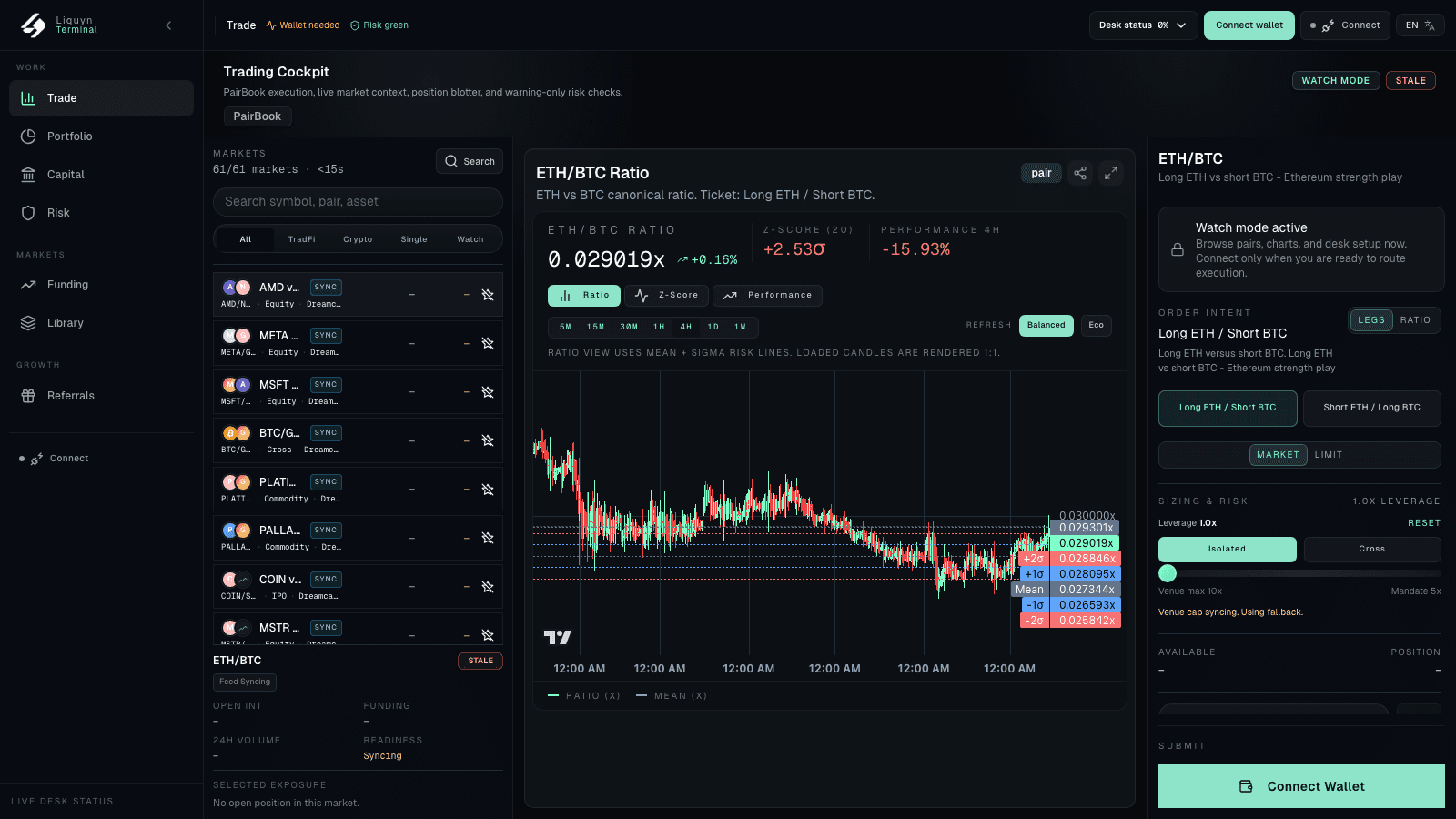
Task: Set chart interval to 5M
Action: coord(566,327)
